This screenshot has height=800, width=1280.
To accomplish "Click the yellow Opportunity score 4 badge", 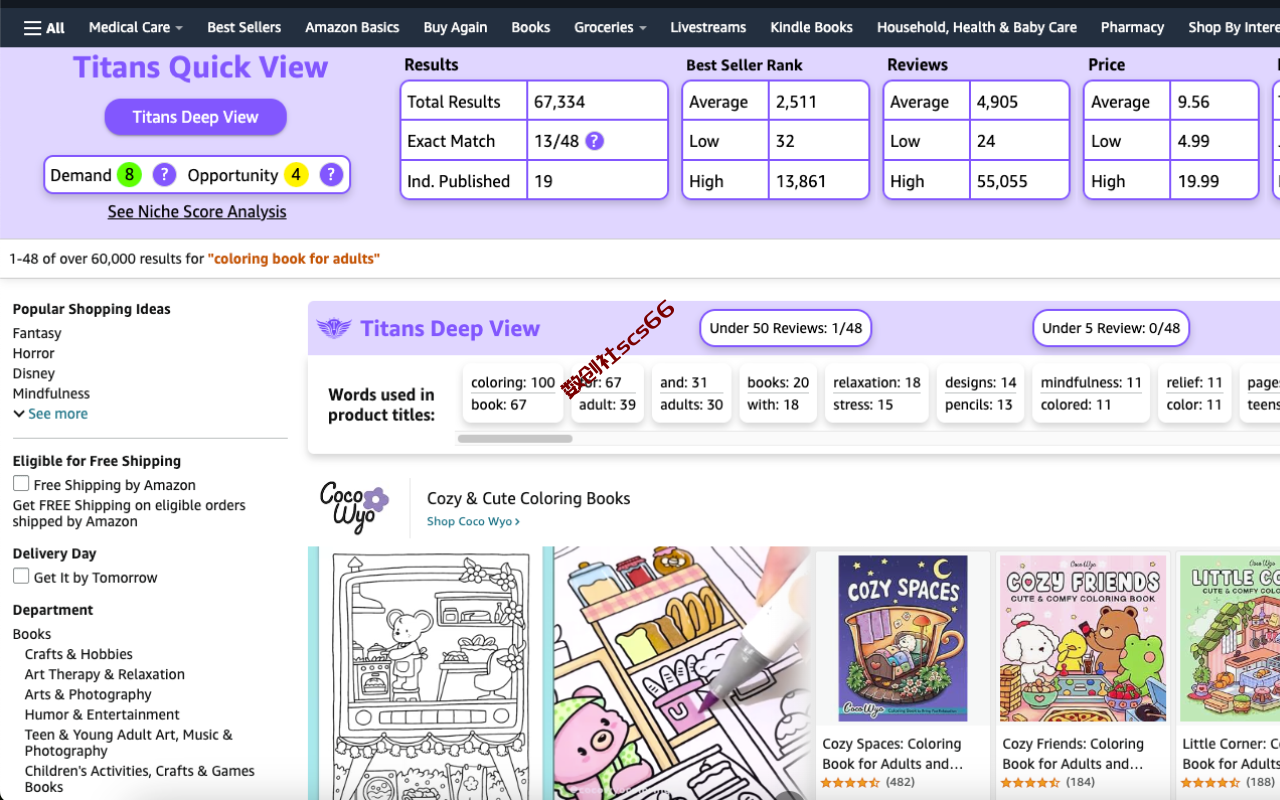I will [296, 175].
